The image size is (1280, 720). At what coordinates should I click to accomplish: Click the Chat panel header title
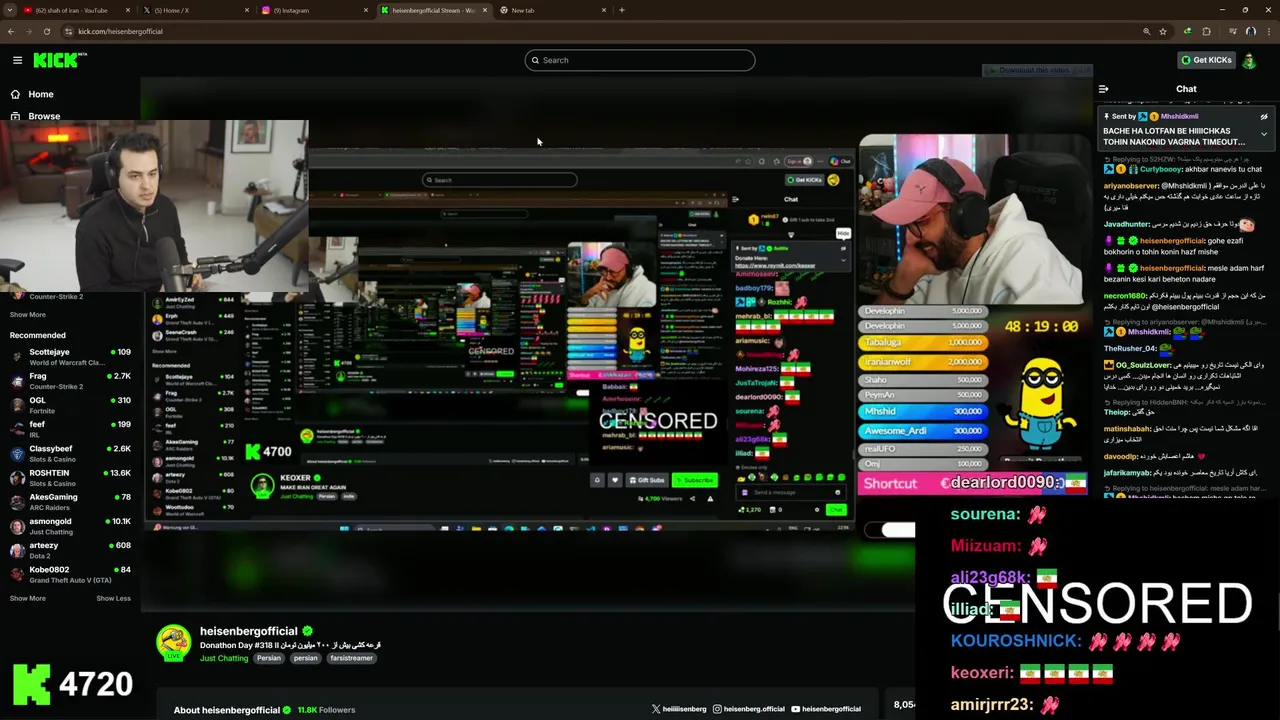coord(1186,89)
